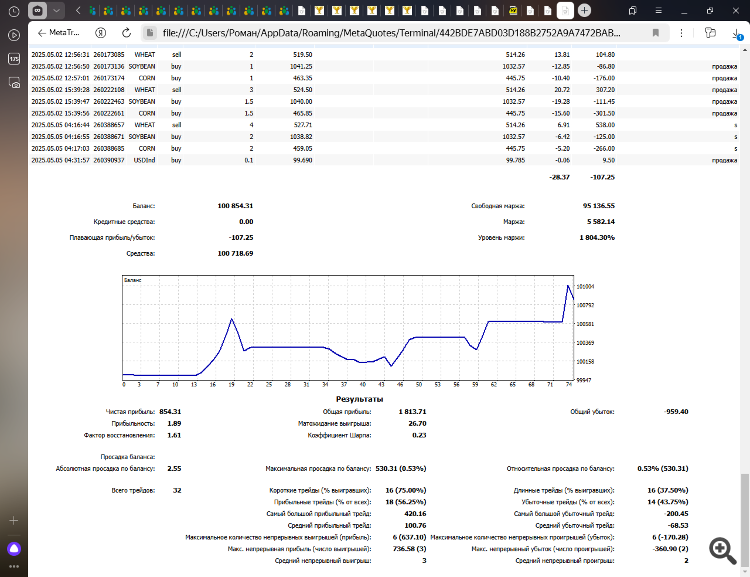The width and height of the screenshot is (750, 577).
Task: Select gross loss value -959.40
Action: (x=676, y=411)
